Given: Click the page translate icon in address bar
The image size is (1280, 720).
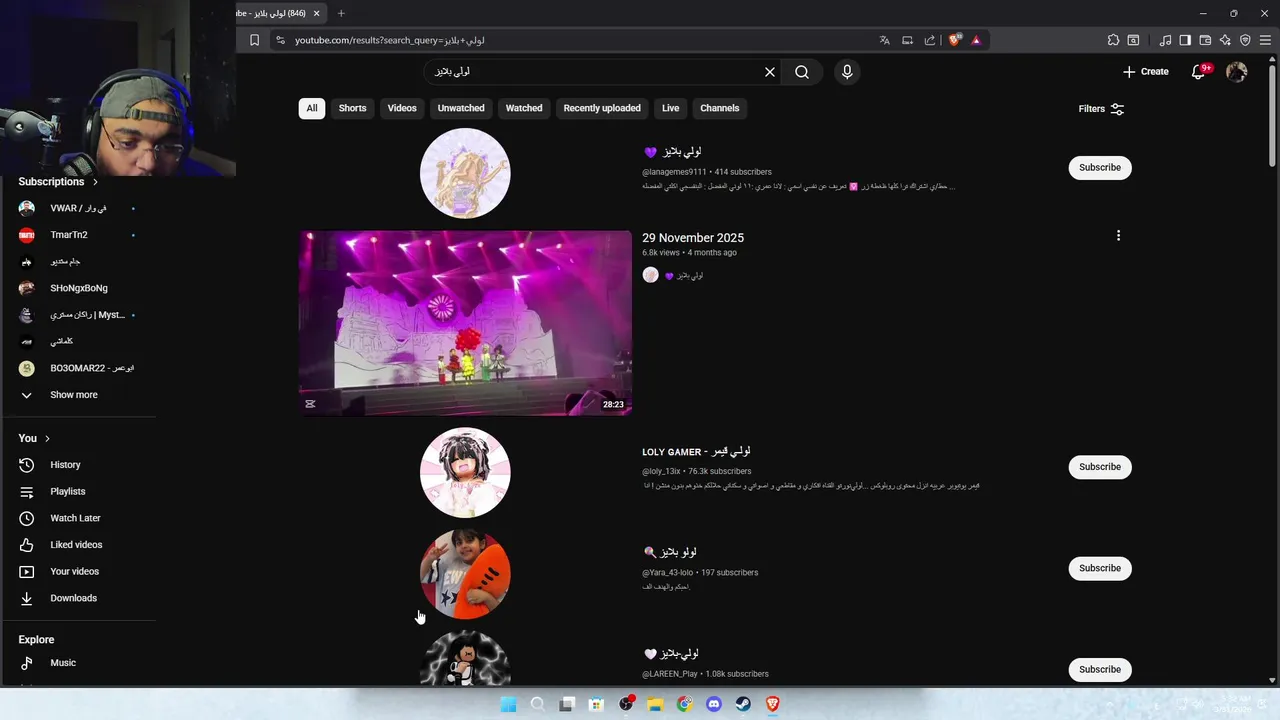Looking at the screenshot, I should tap(885, 40).
